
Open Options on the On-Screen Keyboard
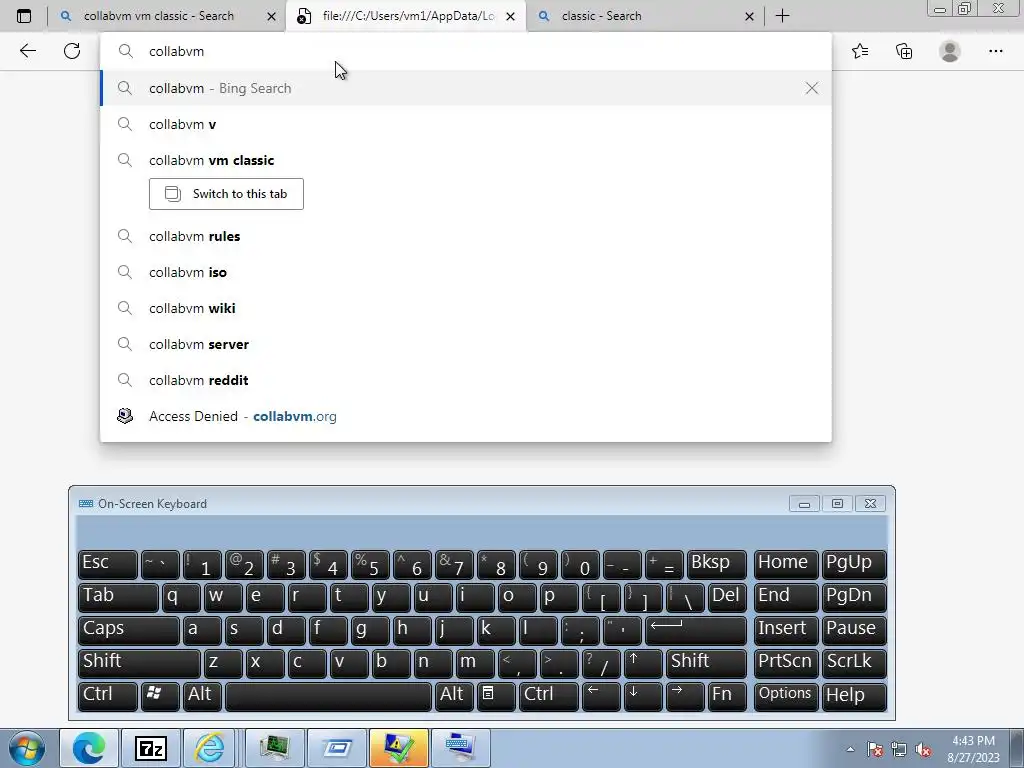pos(786,696)
